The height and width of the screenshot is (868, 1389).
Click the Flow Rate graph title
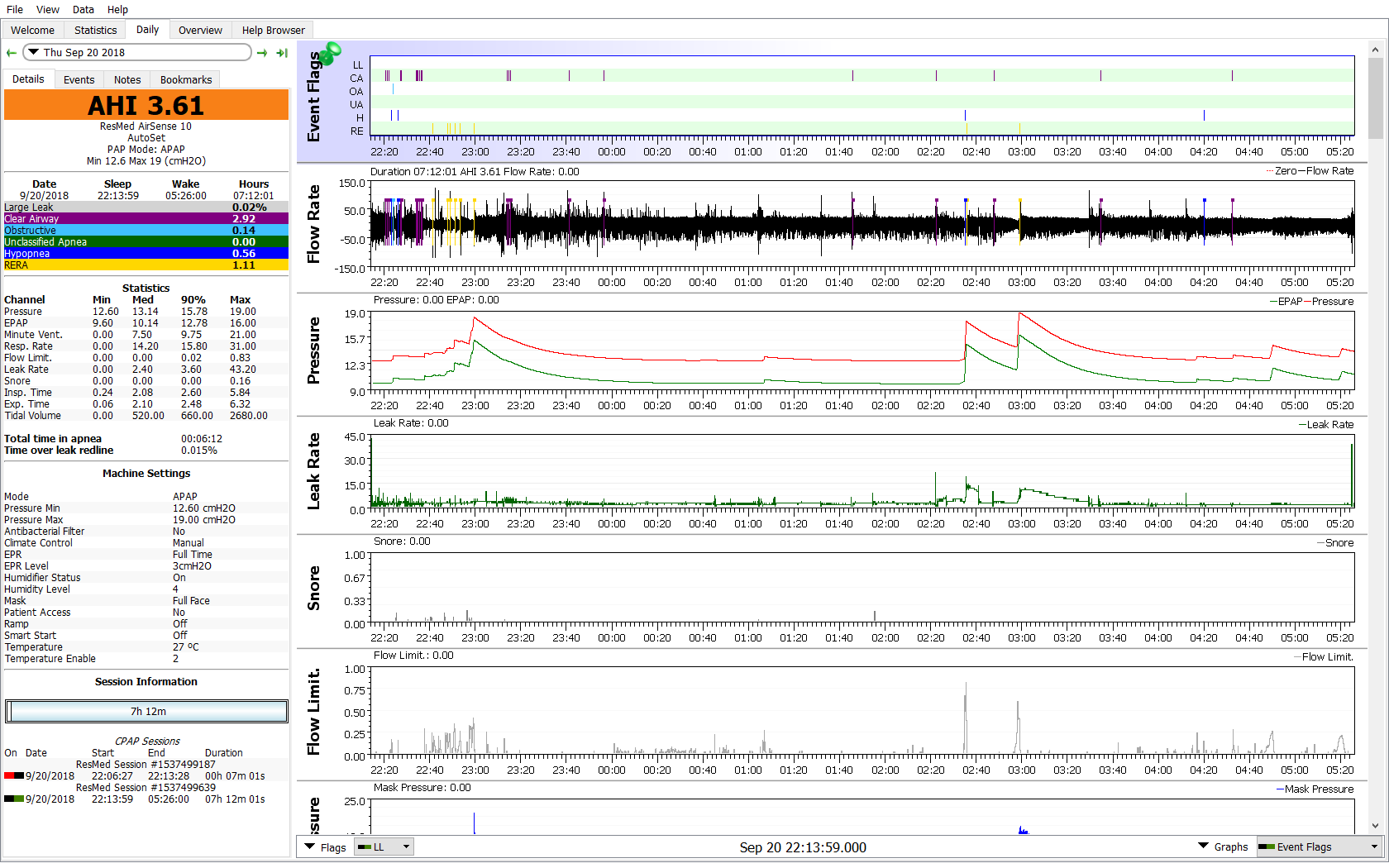[x=313, y=224]
